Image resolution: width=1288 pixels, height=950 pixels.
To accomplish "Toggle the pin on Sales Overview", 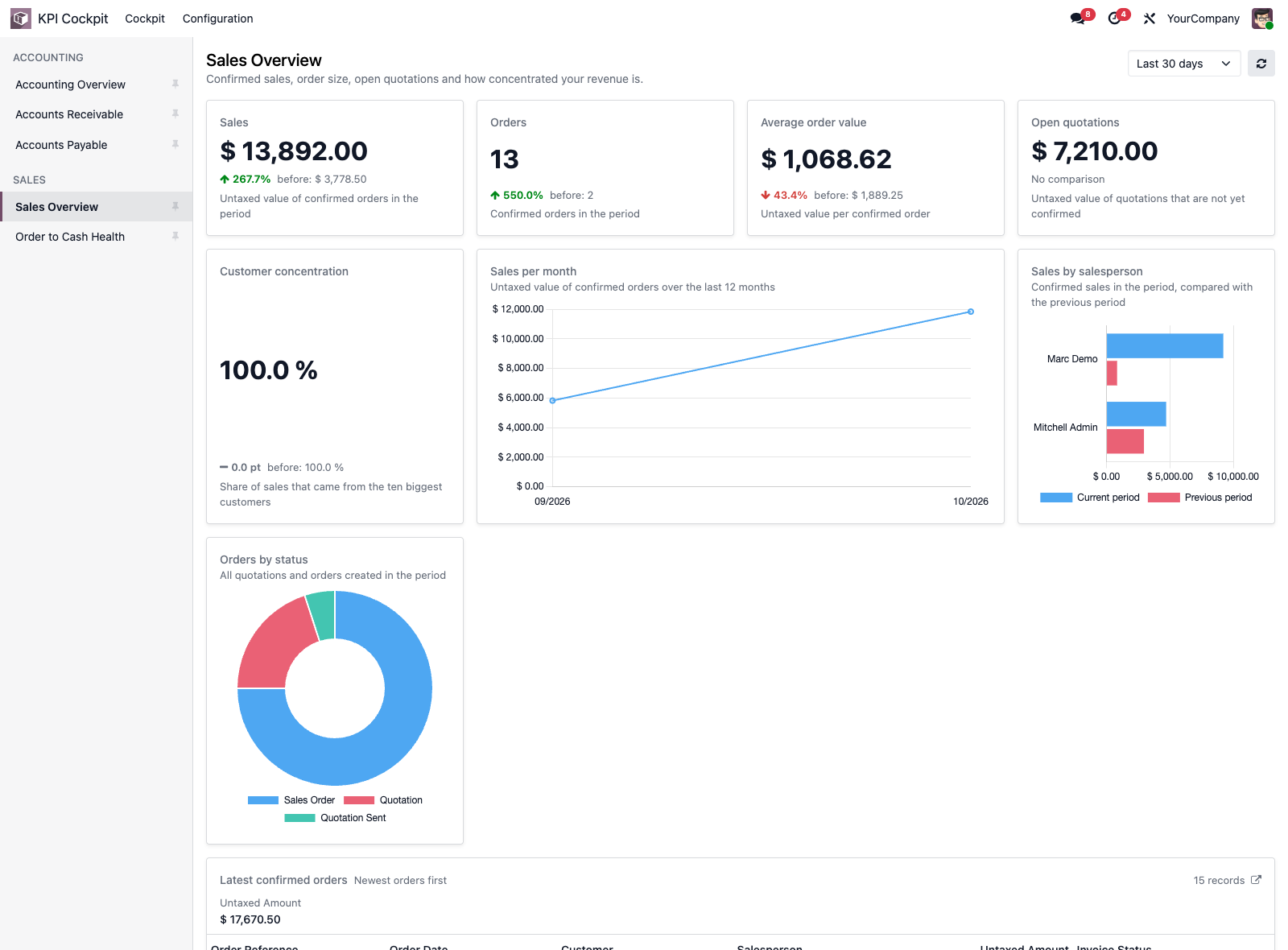I will pyautogui.click(x=175, y=207).
